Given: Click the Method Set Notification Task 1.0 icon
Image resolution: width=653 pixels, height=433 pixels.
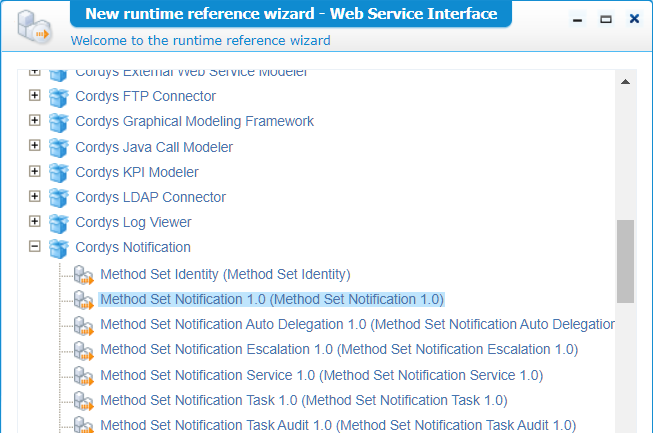Looking at the screenshot, I should pos(83,400).
